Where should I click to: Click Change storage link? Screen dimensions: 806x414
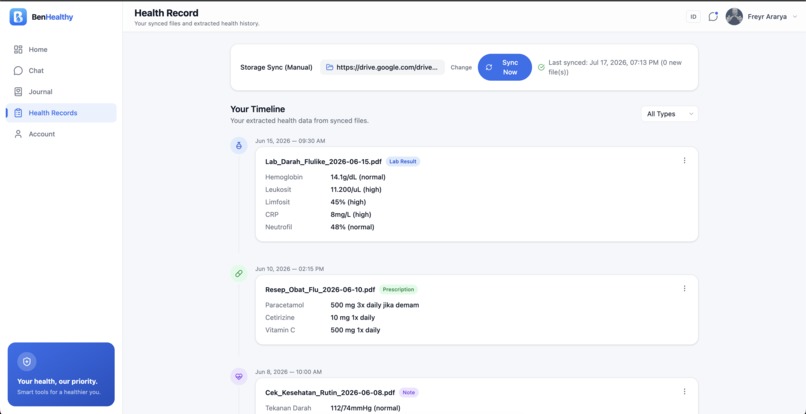(x=461, y=67)
